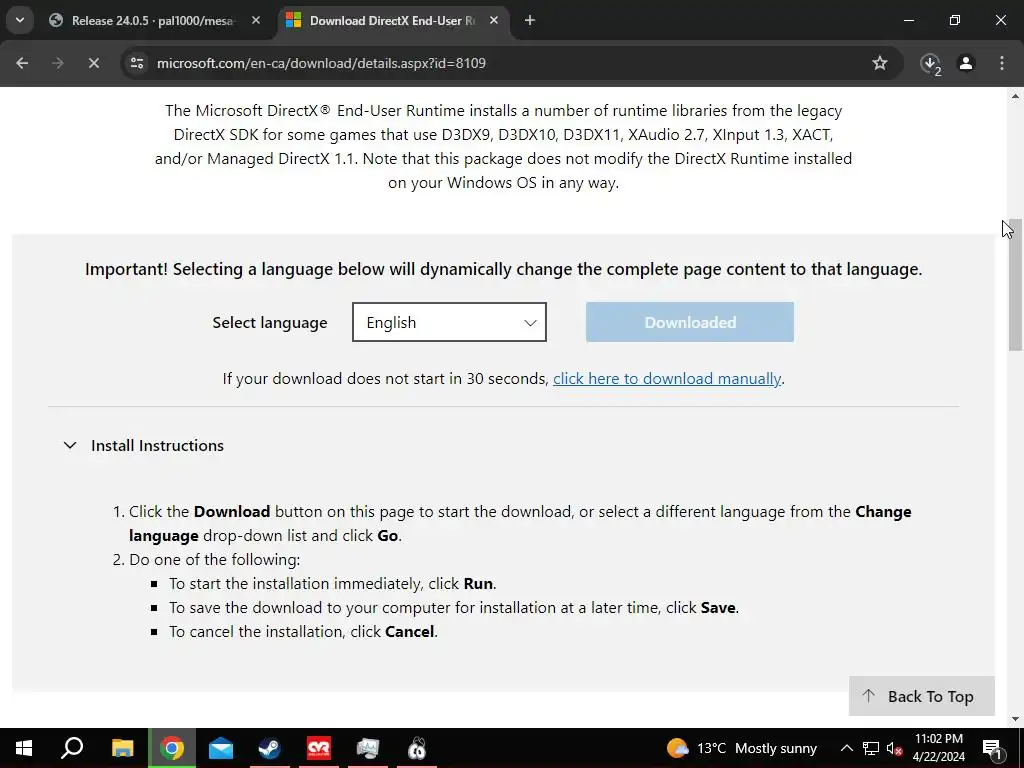Stop loading the page with X icon
The width and height of the screenshot is (1024, 768).
93,63
